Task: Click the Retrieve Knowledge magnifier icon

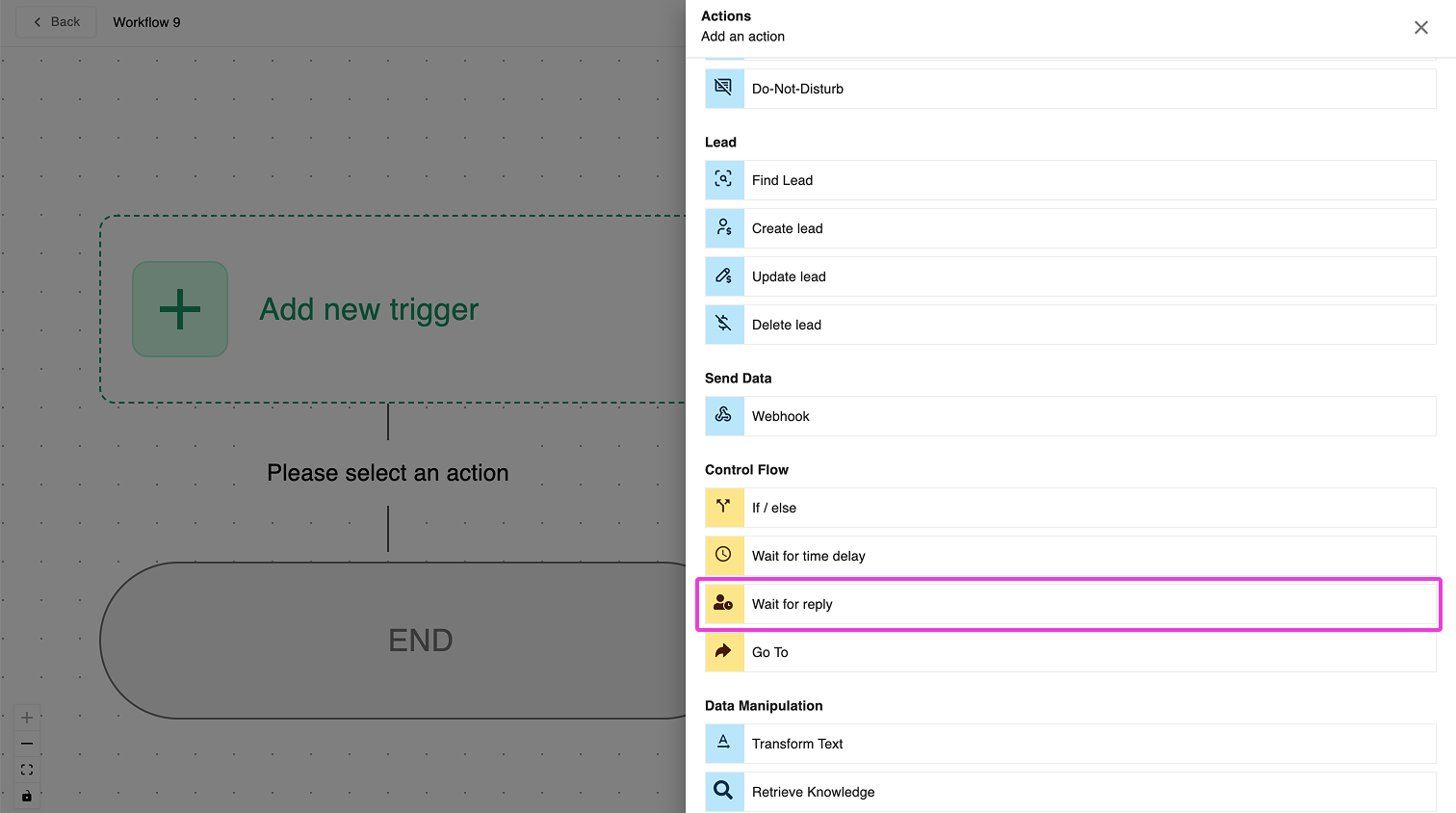Action: (724, 792)
